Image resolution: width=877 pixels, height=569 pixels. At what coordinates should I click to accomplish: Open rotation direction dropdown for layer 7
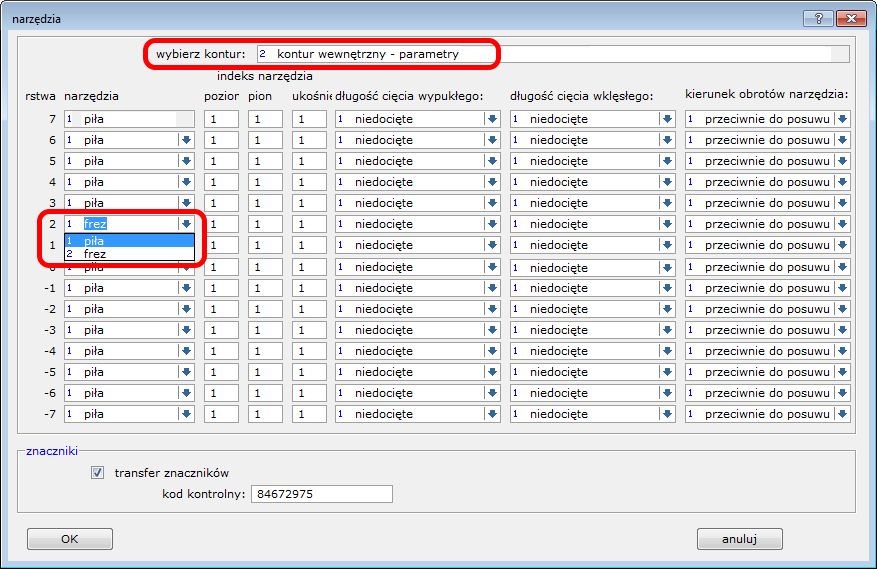click(x=842, y=119)
